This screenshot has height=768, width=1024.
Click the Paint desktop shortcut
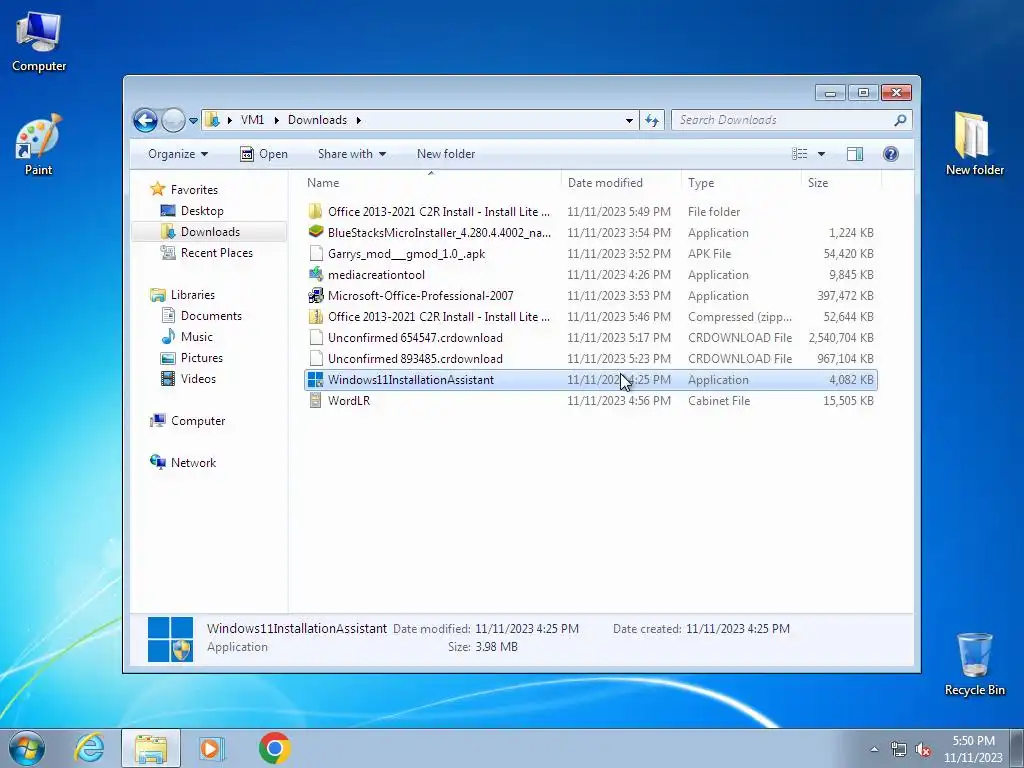[39, 145]
